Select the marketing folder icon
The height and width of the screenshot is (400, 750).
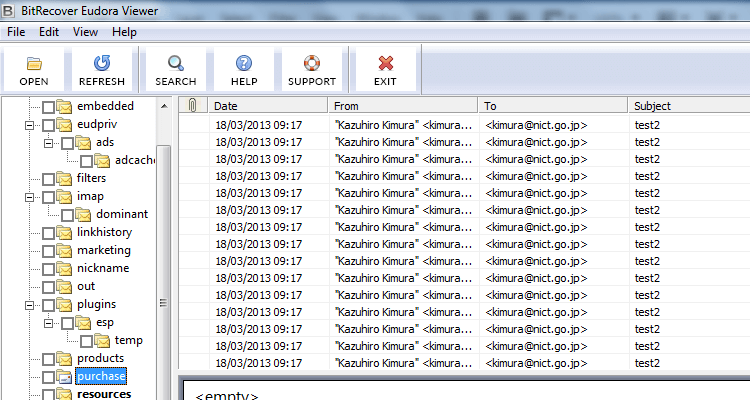(64, 250)
